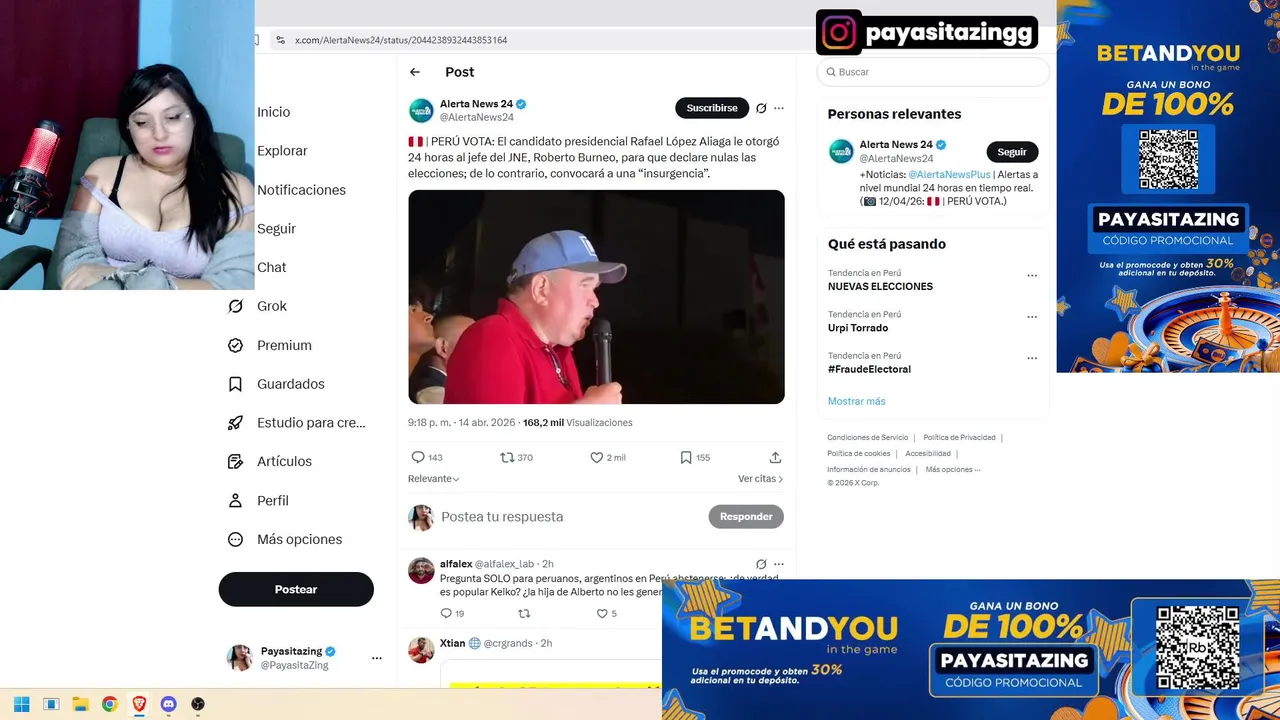Click the Postear button
1280x720 pixels.
296,589
